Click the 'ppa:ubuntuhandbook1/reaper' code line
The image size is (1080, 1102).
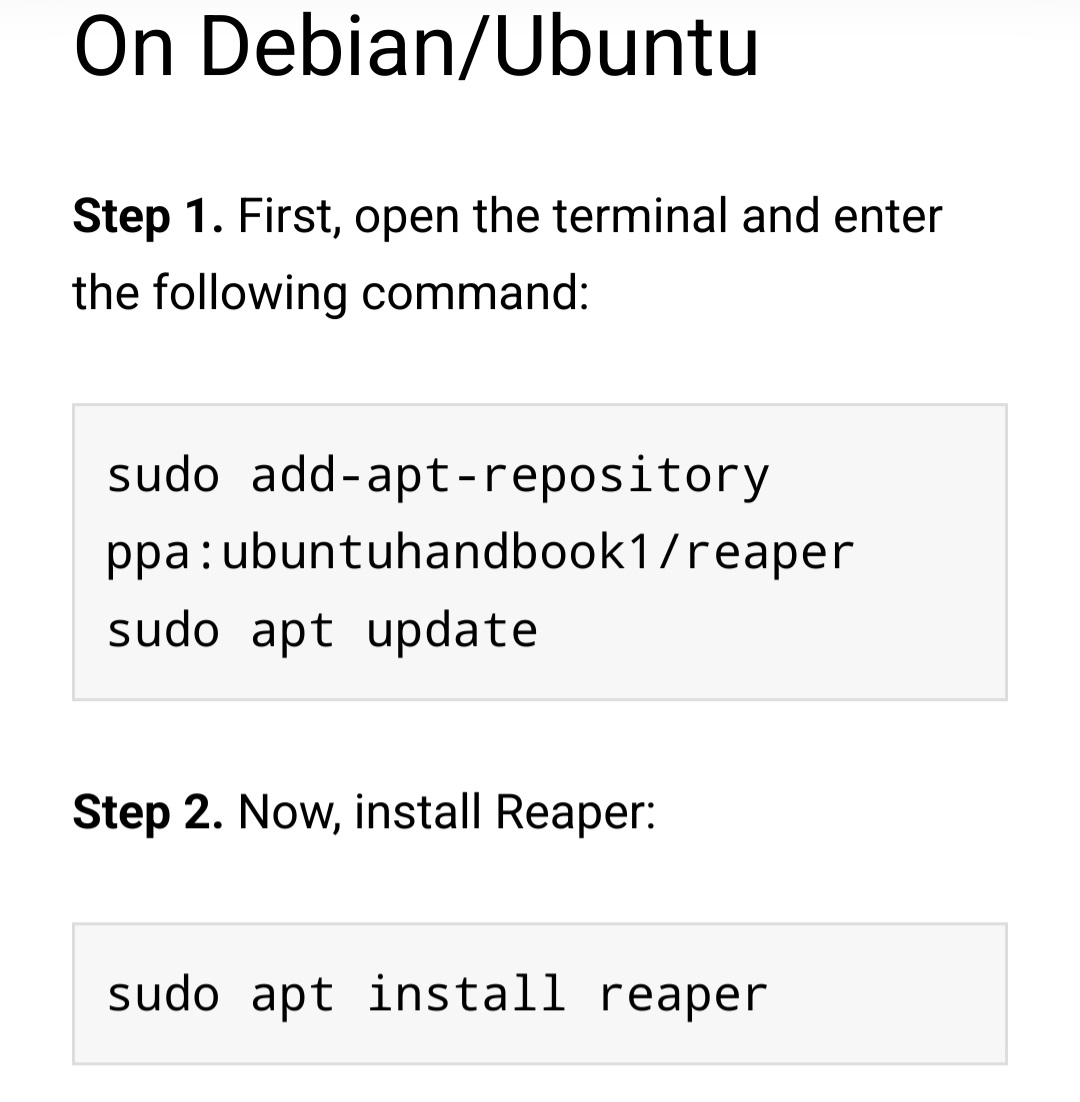(480, 555)
